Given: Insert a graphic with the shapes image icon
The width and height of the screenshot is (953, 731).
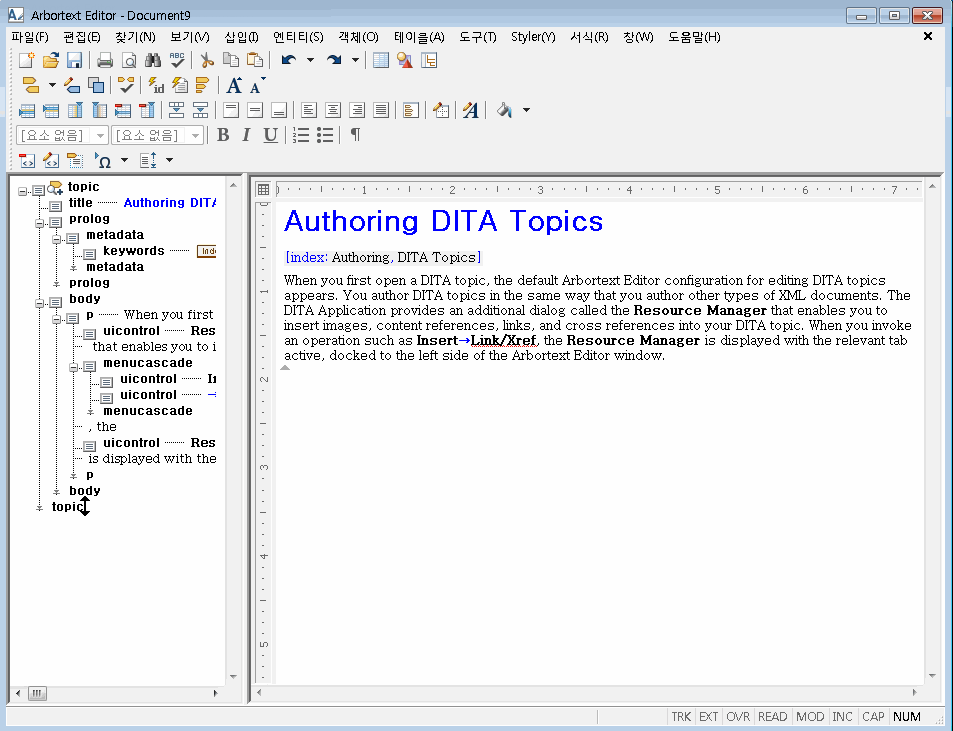Looking at the screenshot, I should (x=405, y=60).
